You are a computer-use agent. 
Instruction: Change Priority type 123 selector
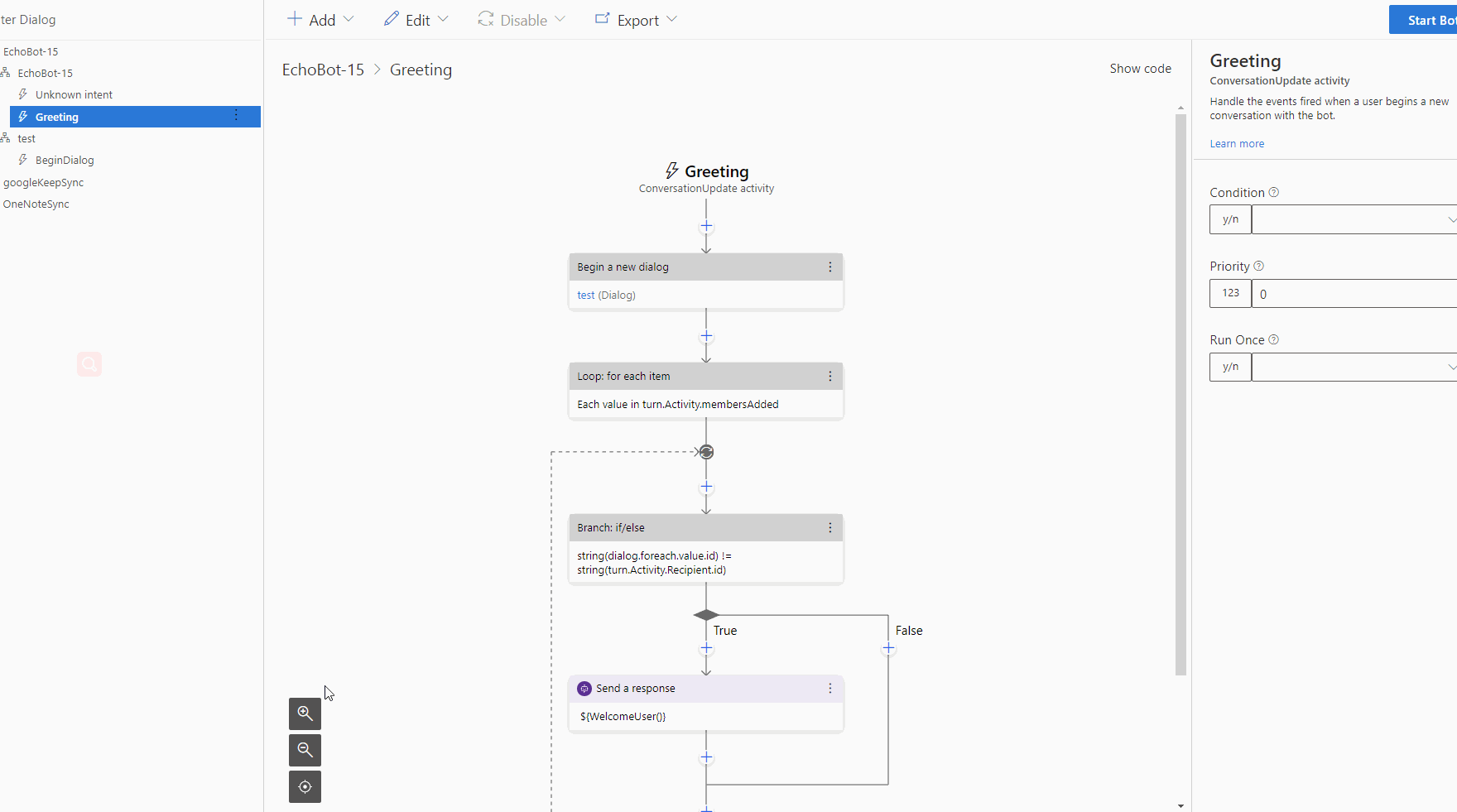click(1231, 293)
